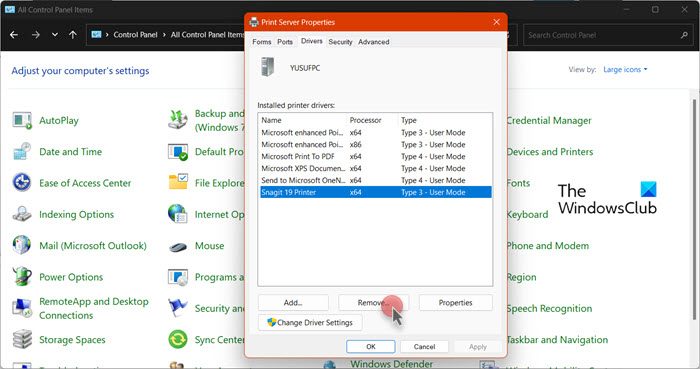The width and height of the screenshot is (700, 369).
Task: Click the Search Control Panel field
Action: pyautogui.click(x=607, y=35)
